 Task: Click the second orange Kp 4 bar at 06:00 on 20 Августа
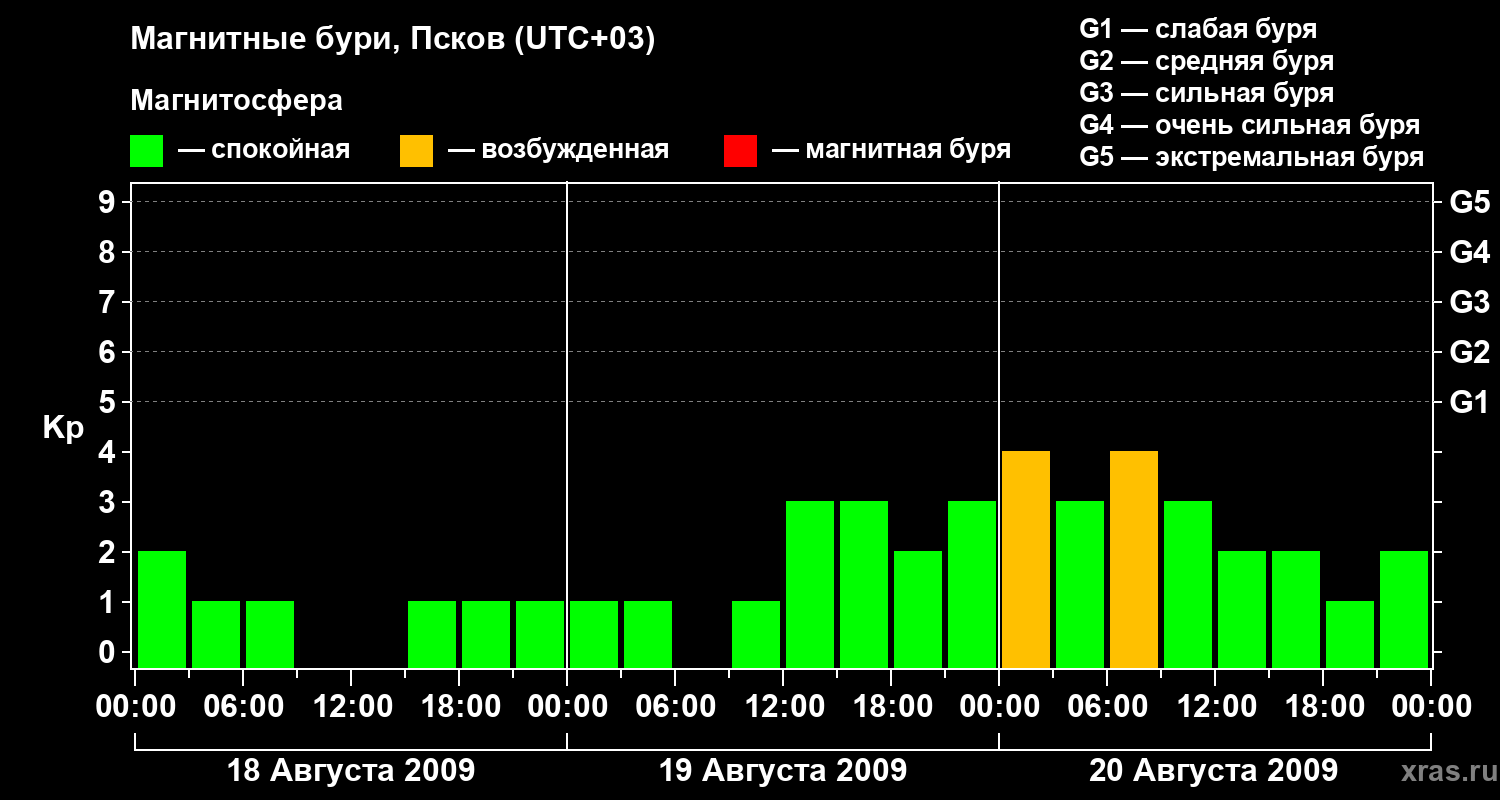click(x=1134, y=559)
